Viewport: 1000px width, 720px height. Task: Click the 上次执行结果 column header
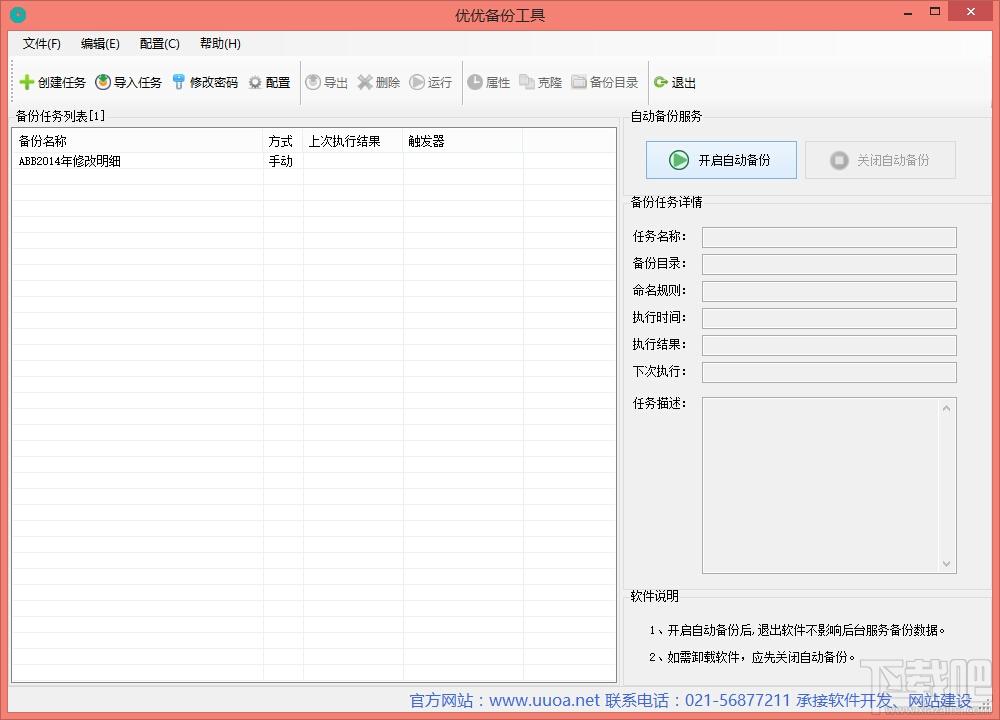[x=353, y=141]
